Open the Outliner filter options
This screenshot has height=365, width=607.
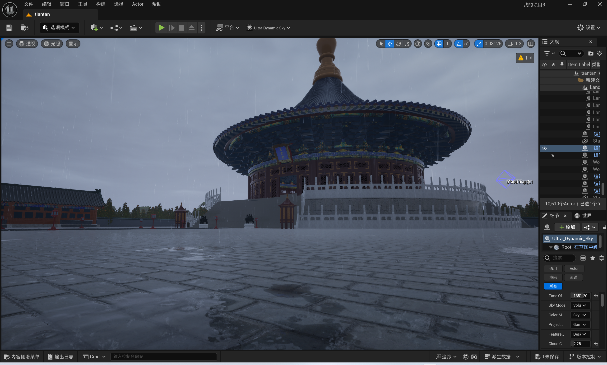(x=549, y=53)
